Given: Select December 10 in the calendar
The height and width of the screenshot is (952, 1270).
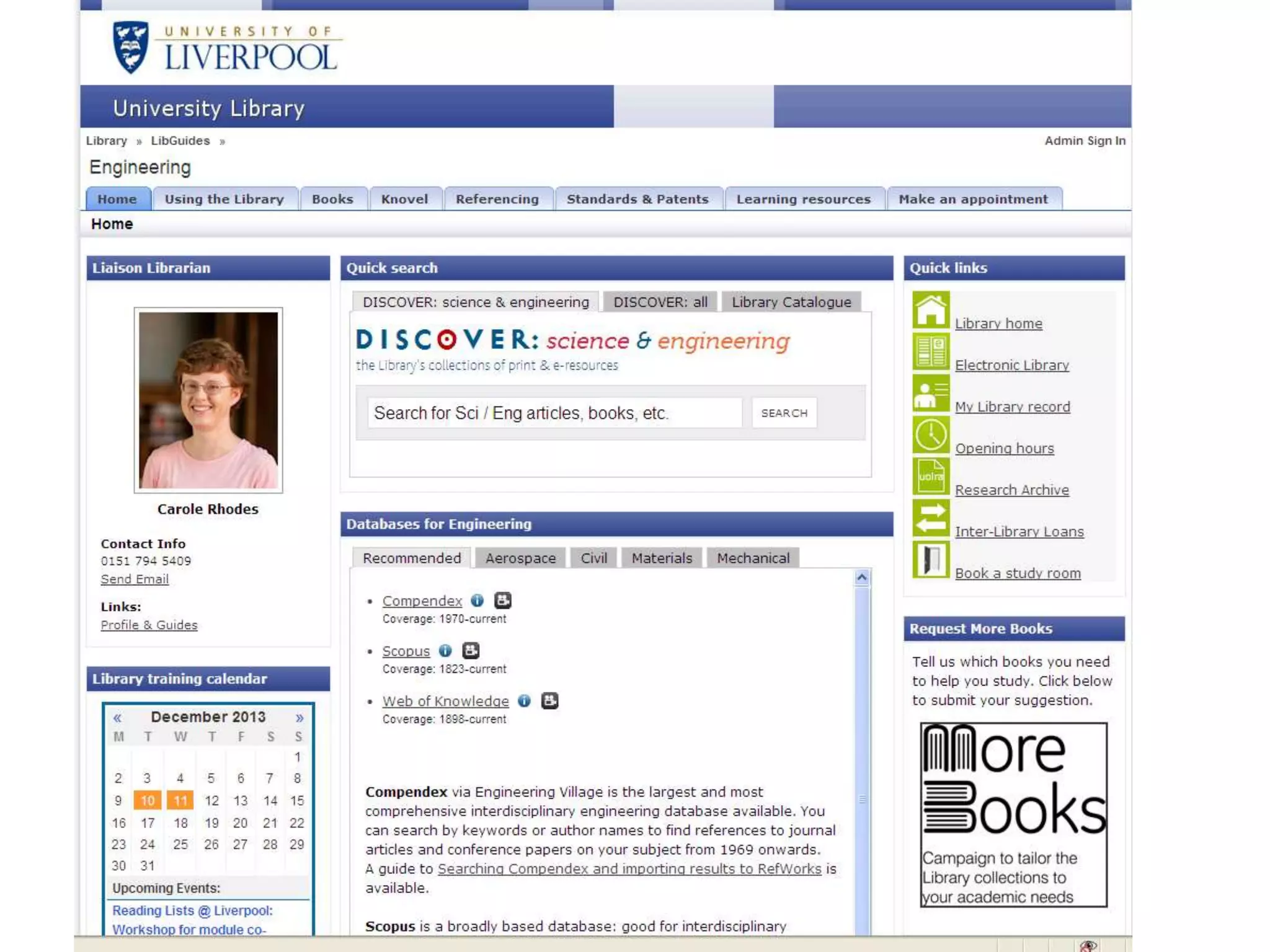Looking at the screenshot, I should pos(148,801).
